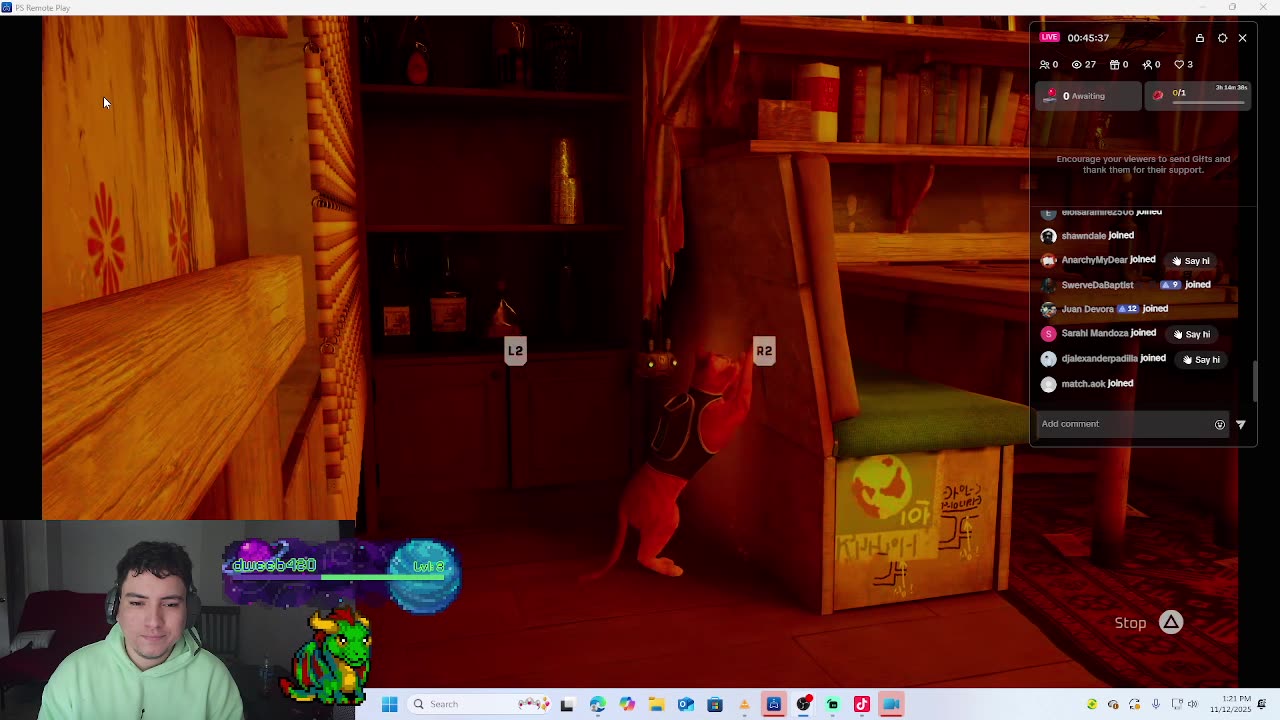Click the taskbar Search box
This screenshot has width=1280, height=720.
coord(480,704)
